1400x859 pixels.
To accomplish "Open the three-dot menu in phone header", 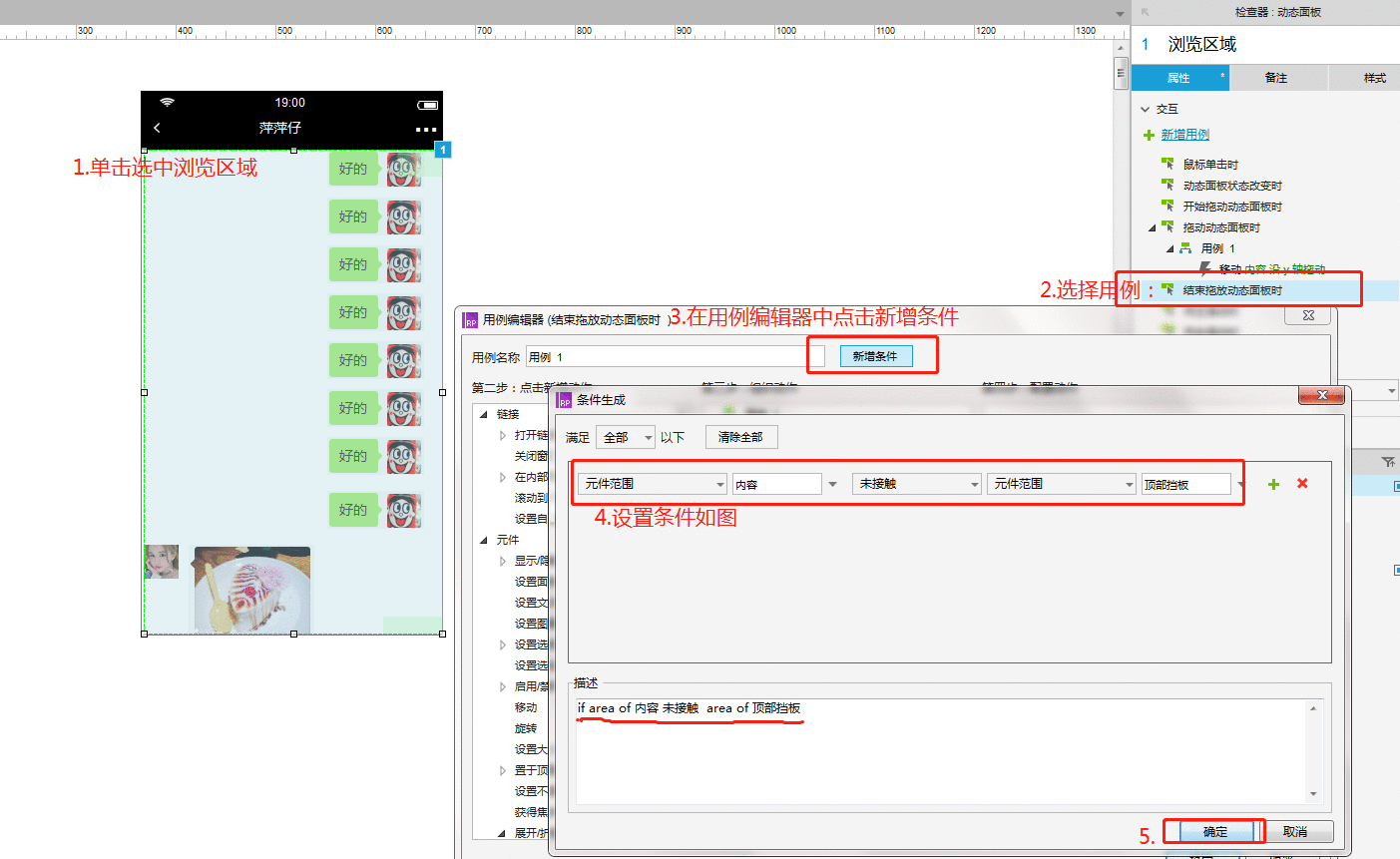I will (426, 130).
